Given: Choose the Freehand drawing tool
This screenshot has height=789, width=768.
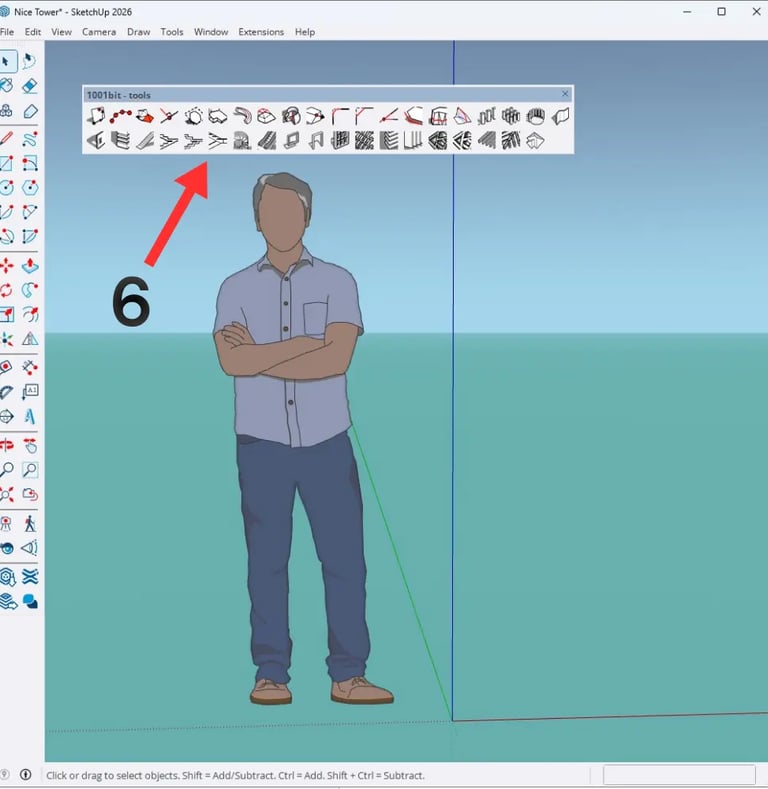Looking at the screenshot, I should click(x=30, y=139).
